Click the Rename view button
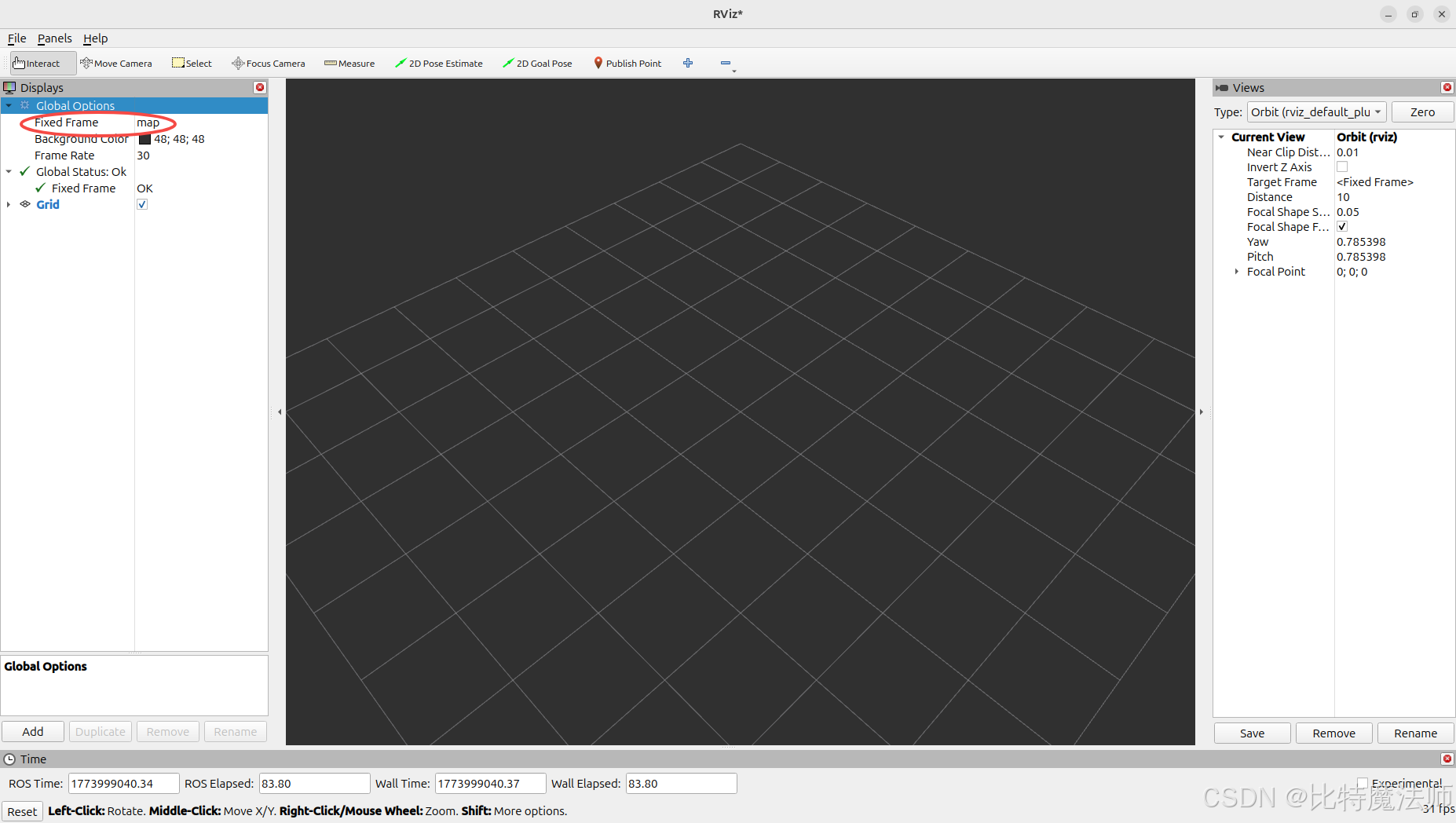The height and width of the screenshot is (823, 1456). tap(1415, 733)
